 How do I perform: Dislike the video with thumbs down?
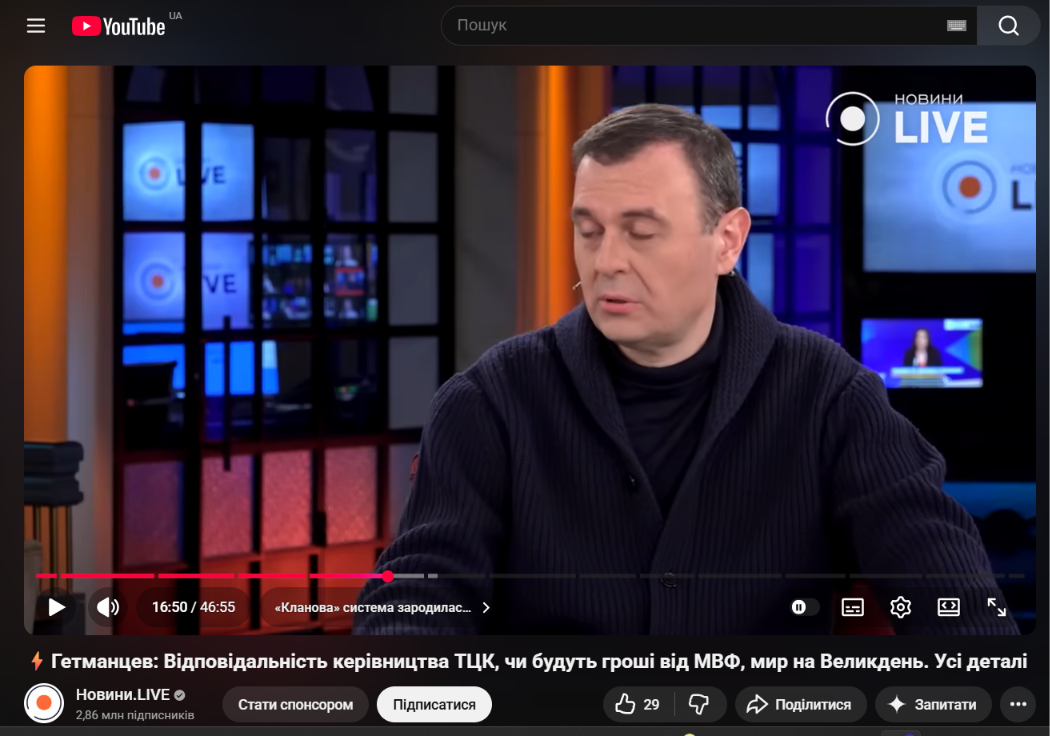coord(699,705)
